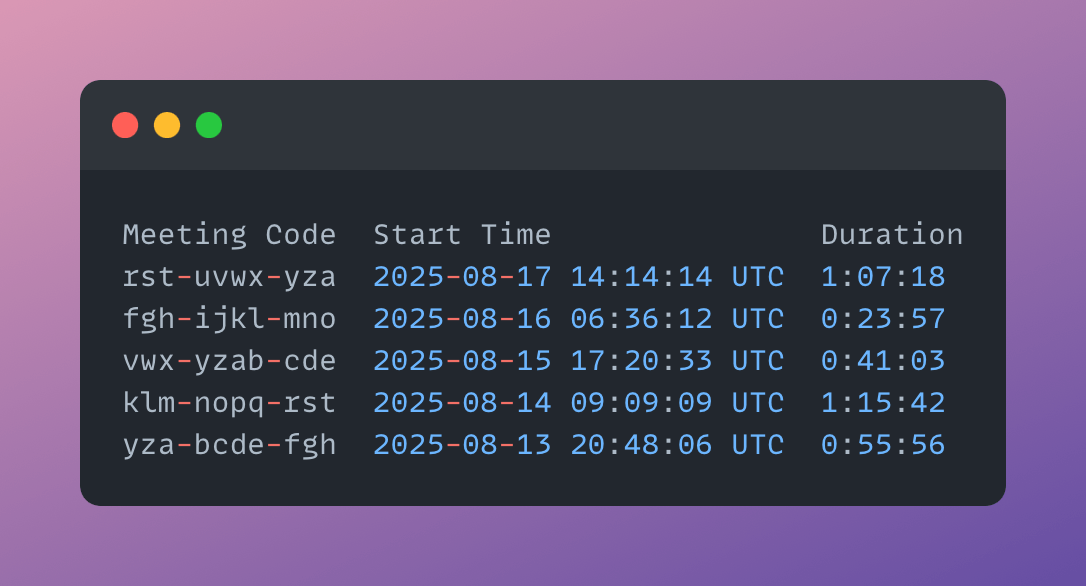Viewport: 1086px width, 586px height.
Task: Select meeting code rst-uvwx-yza
Action: (x=229, y=277)
